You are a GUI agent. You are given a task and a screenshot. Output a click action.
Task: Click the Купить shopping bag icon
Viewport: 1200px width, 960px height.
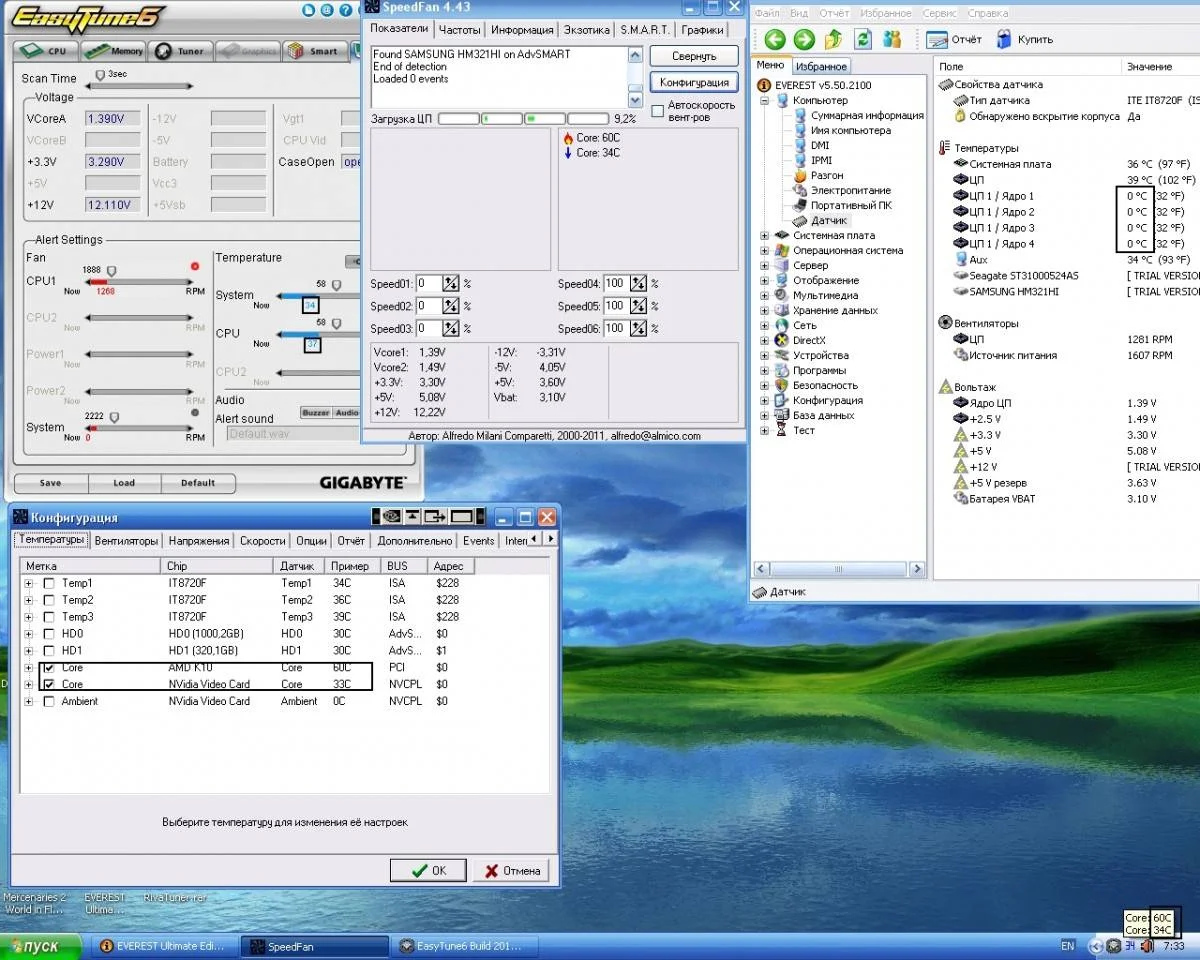1002,40
